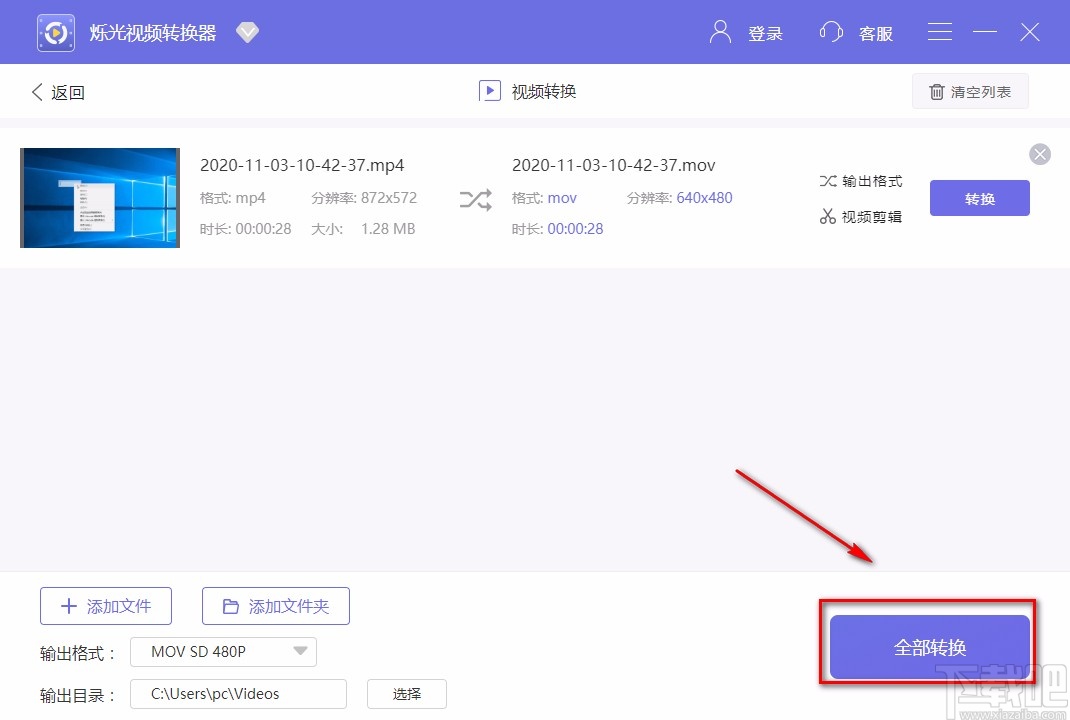Click the C:\Users\pc\Videos output path field

point(238,693)
